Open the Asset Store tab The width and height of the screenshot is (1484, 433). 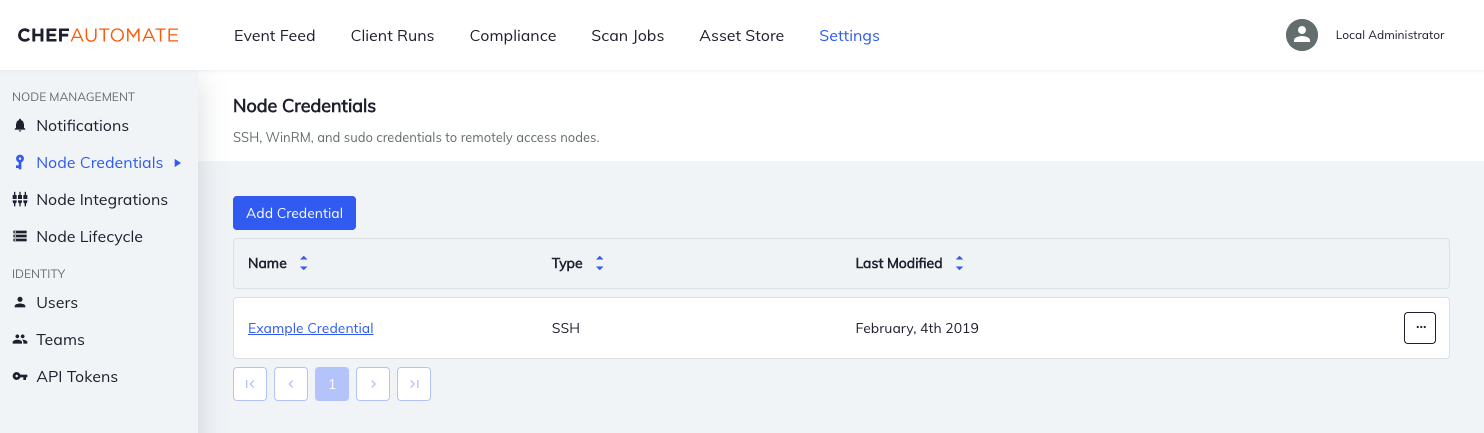point(741,35)
